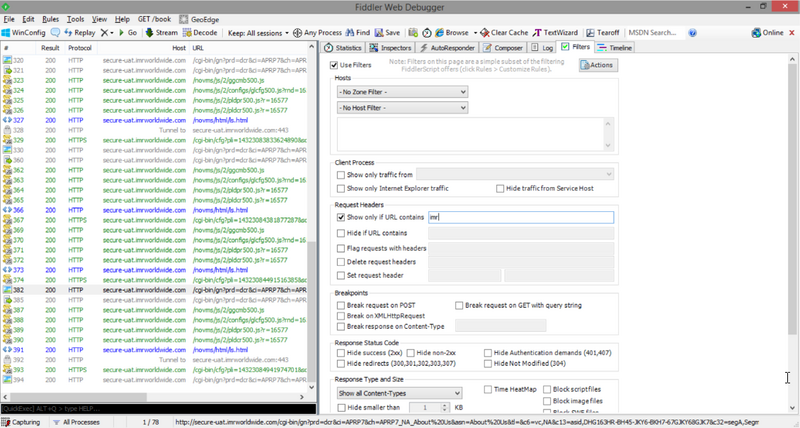This screenshot has height=428, width=800.
Task: Open the No Host Filter dropdown
Action: click(x=403, y=108)
